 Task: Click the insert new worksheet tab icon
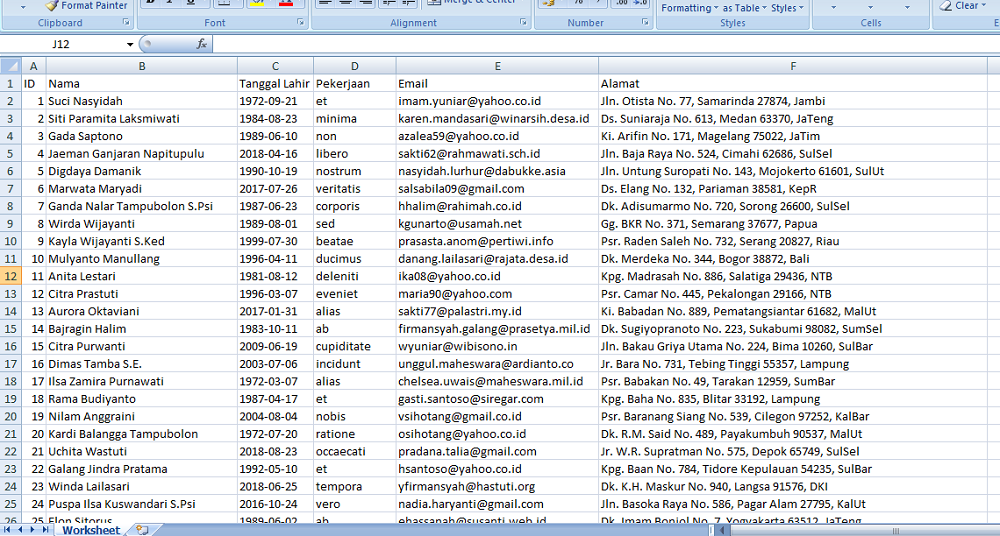tap(142, 530)
